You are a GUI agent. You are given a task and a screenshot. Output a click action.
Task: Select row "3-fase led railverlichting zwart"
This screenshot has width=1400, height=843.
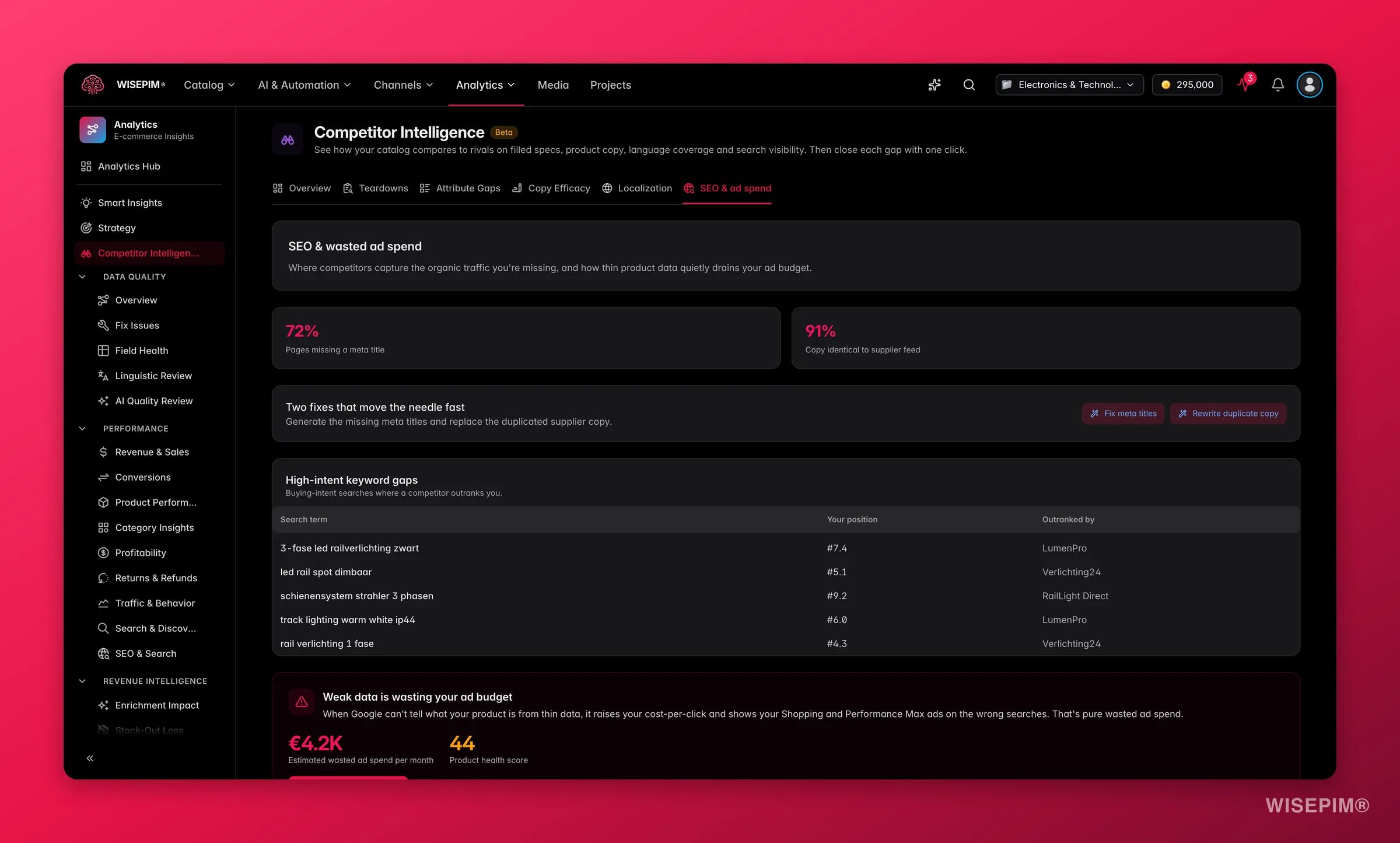point(786,548)
